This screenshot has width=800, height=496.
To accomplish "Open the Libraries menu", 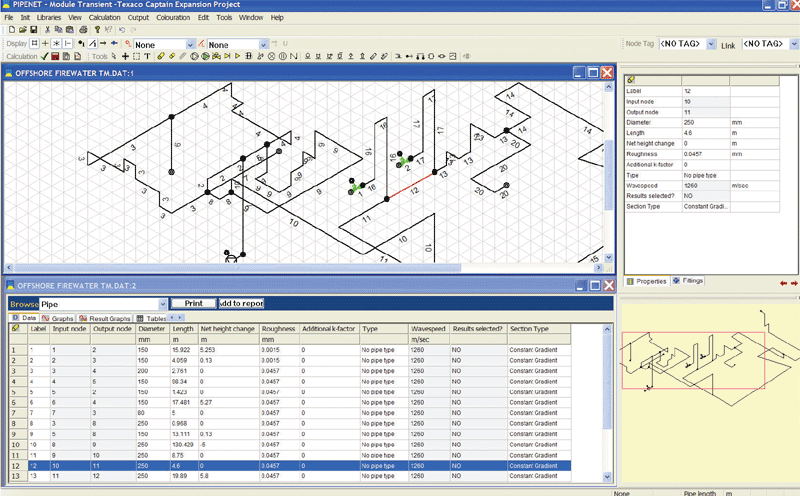I will 49,17.
